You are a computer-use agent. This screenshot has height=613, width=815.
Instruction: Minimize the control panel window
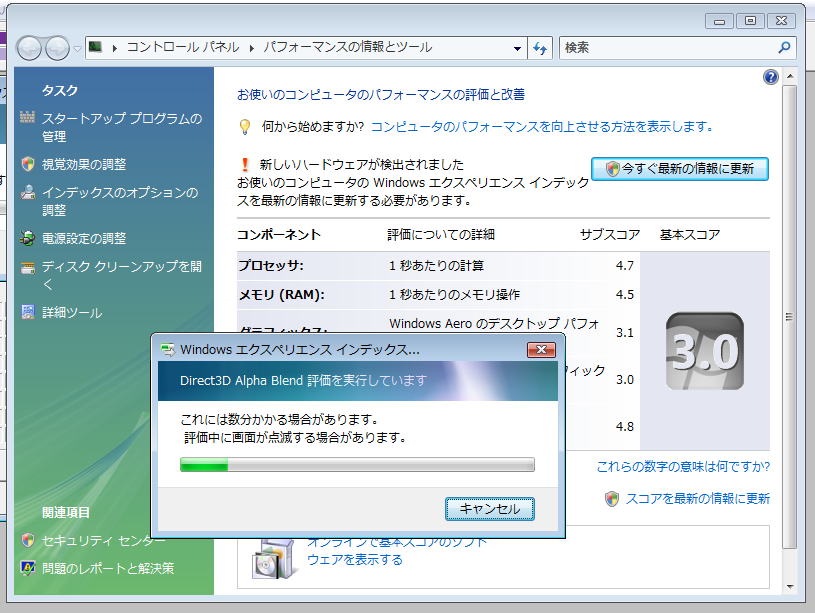click(719, 21)
